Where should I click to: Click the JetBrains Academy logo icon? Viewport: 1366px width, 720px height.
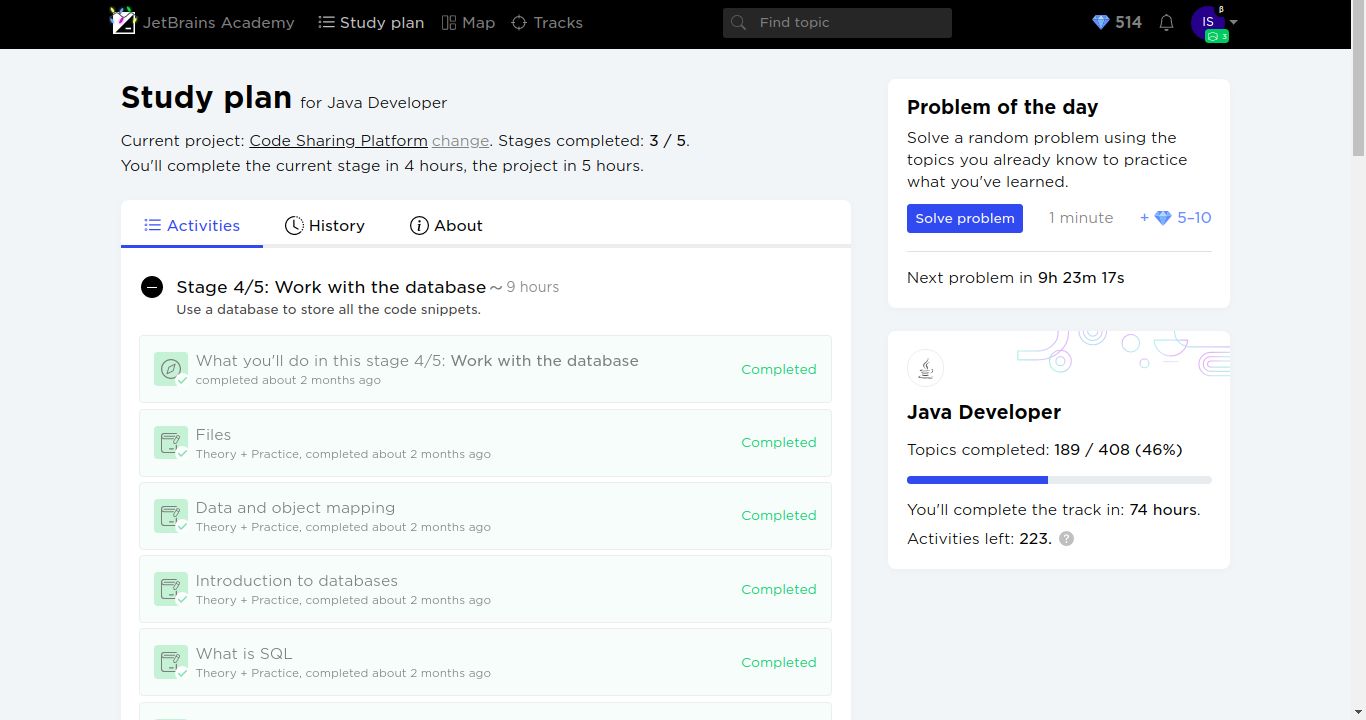123,21
